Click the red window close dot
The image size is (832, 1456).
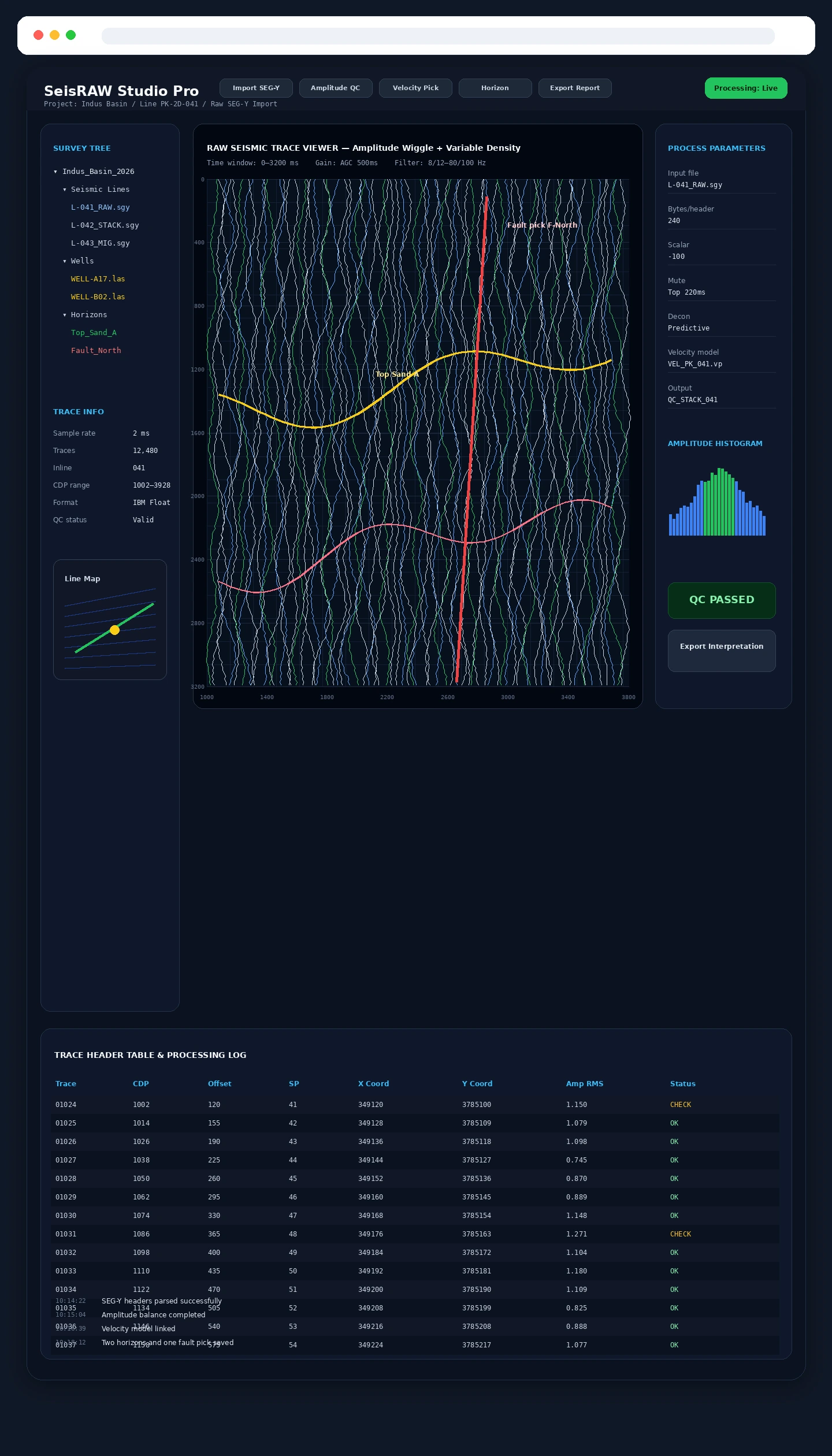(x=39, y=35)
